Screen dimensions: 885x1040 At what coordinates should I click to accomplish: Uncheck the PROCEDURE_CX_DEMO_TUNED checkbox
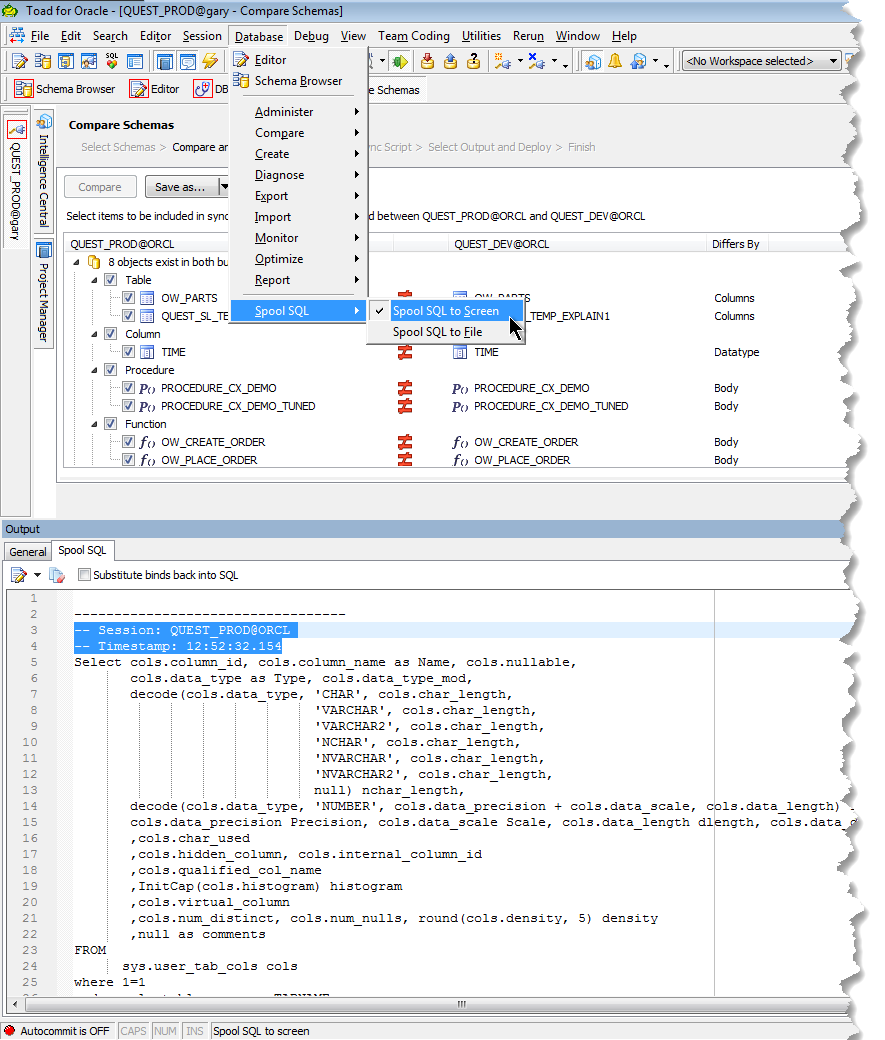click(129, 405)
